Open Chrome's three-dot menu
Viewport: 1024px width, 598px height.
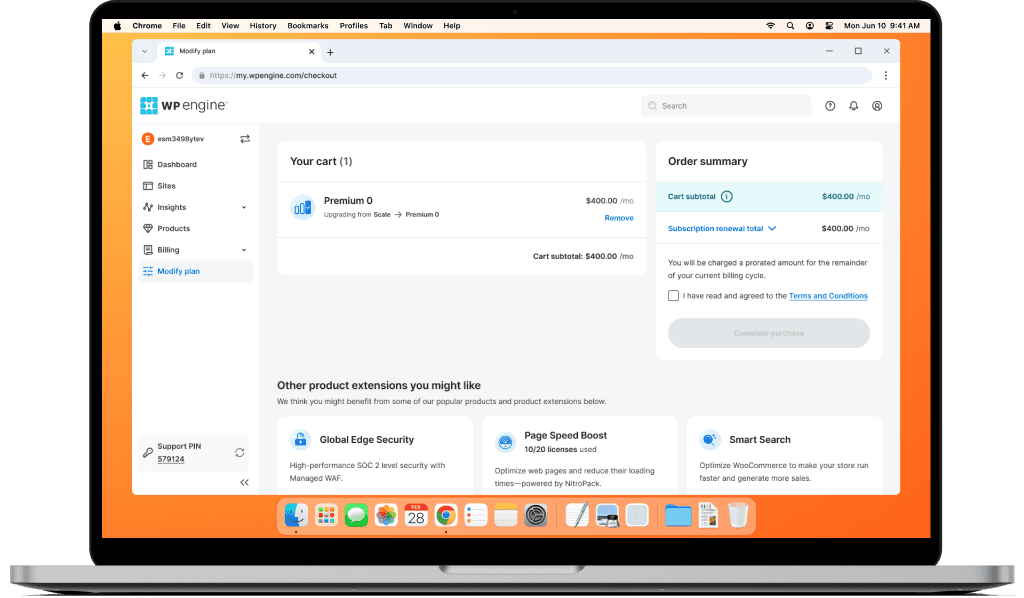[886, 76]
